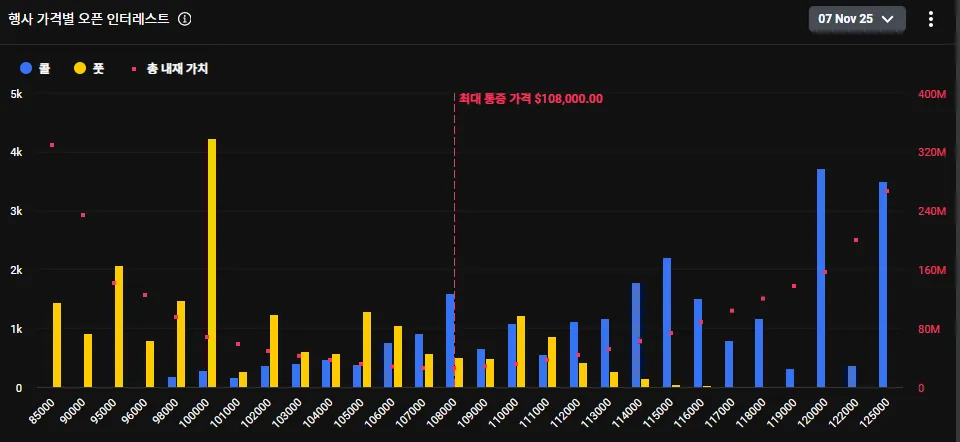Open the three-dot more options menu
The image size is (960, 442).
[931, 19]
